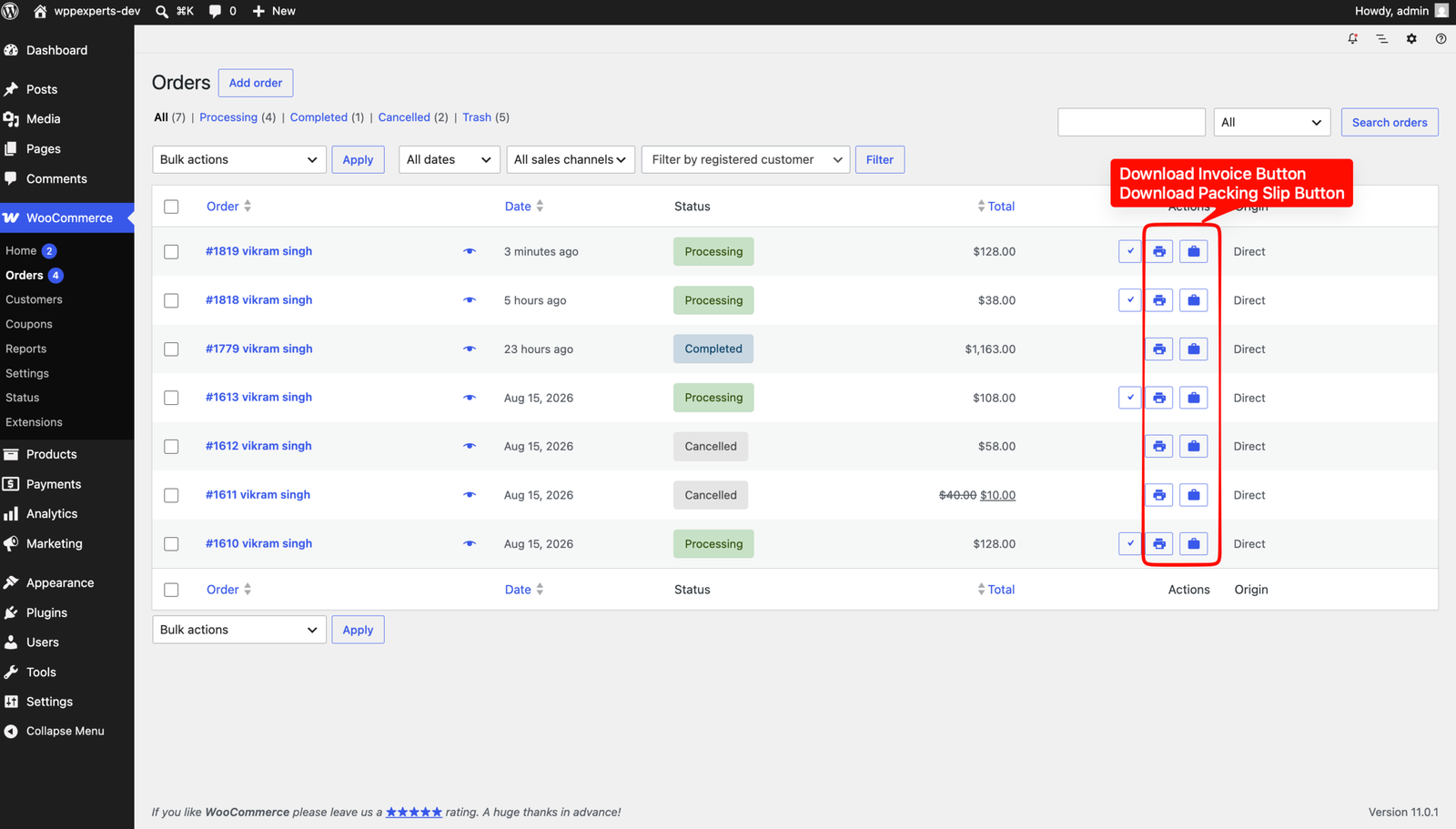This screenshot has width=1456, height=829.
Task: Open Products in the sidebar menu
Action: [67, 454]
